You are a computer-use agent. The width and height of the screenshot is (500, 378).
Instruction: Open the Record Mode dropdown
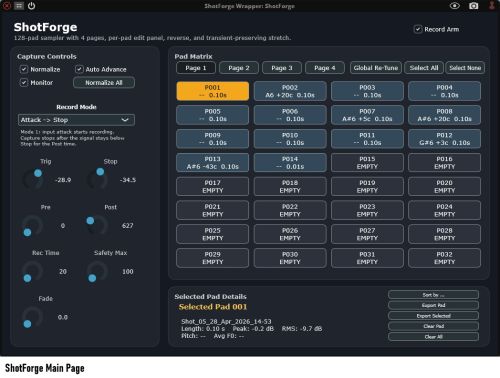(76, 120)
